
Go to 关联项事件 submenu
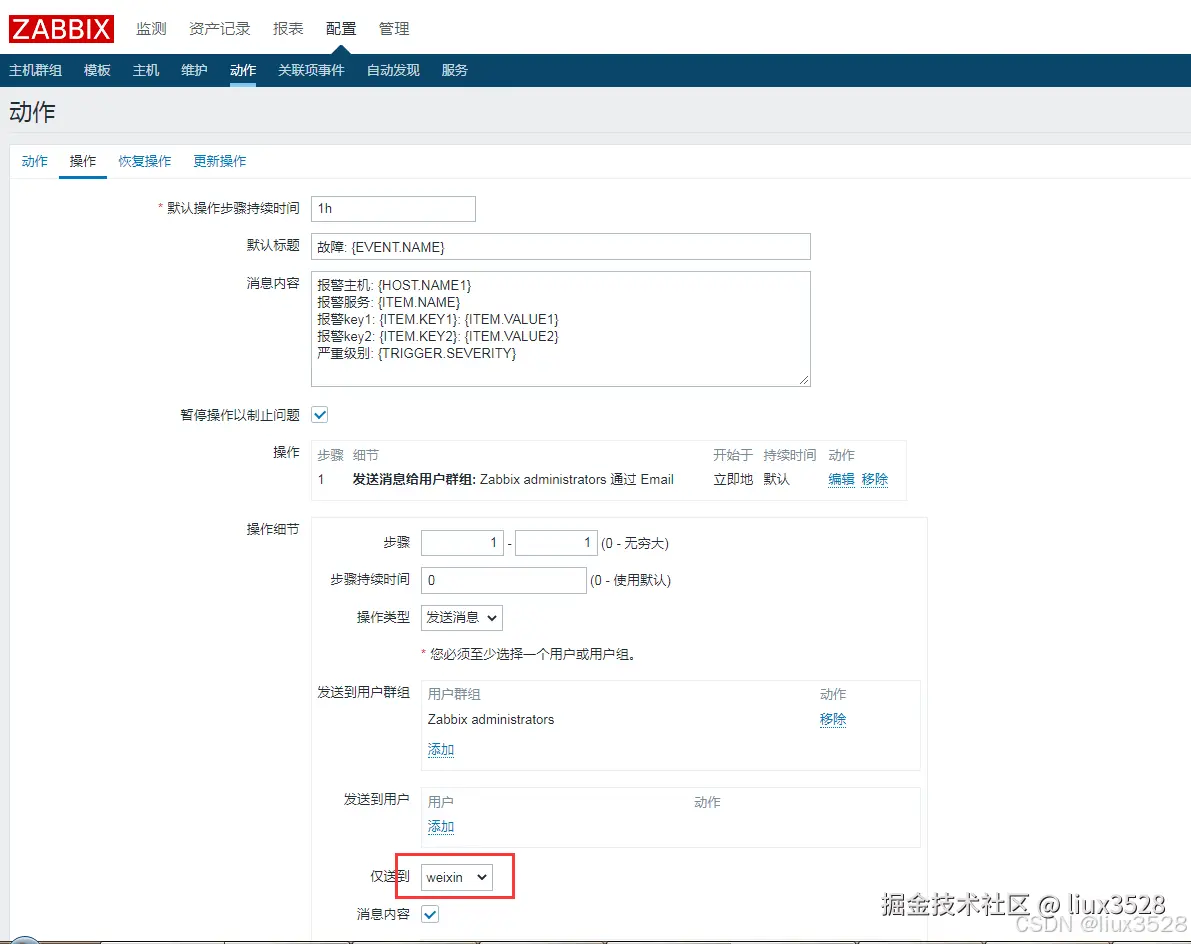pos(311,70)
